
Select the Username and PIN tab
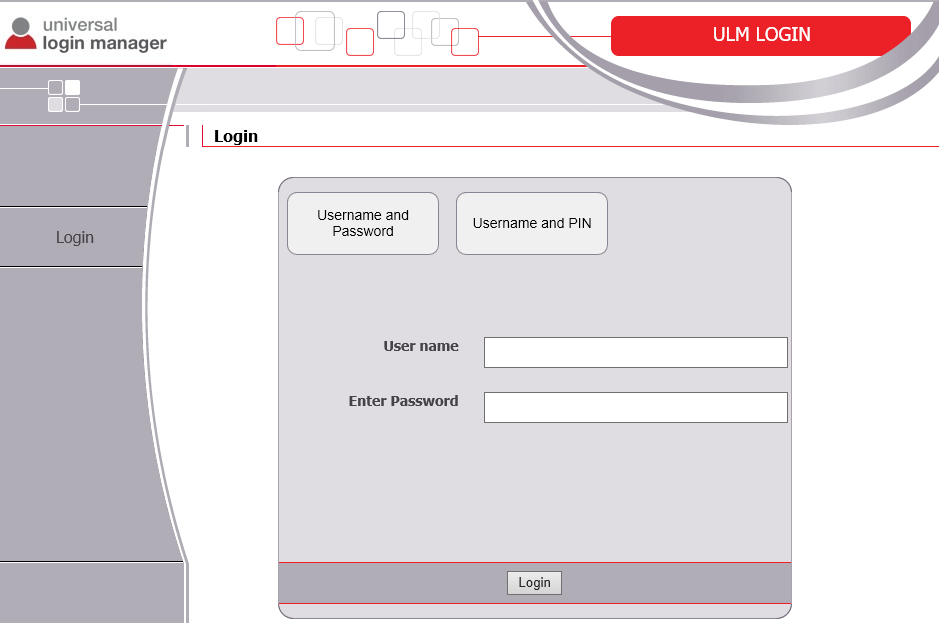532,223
